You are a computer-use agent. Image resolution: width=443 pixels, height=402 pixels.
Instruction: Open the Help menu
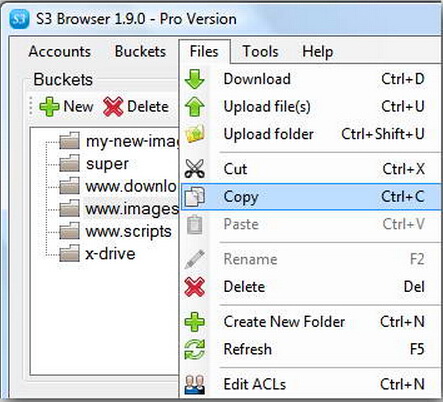317,52
